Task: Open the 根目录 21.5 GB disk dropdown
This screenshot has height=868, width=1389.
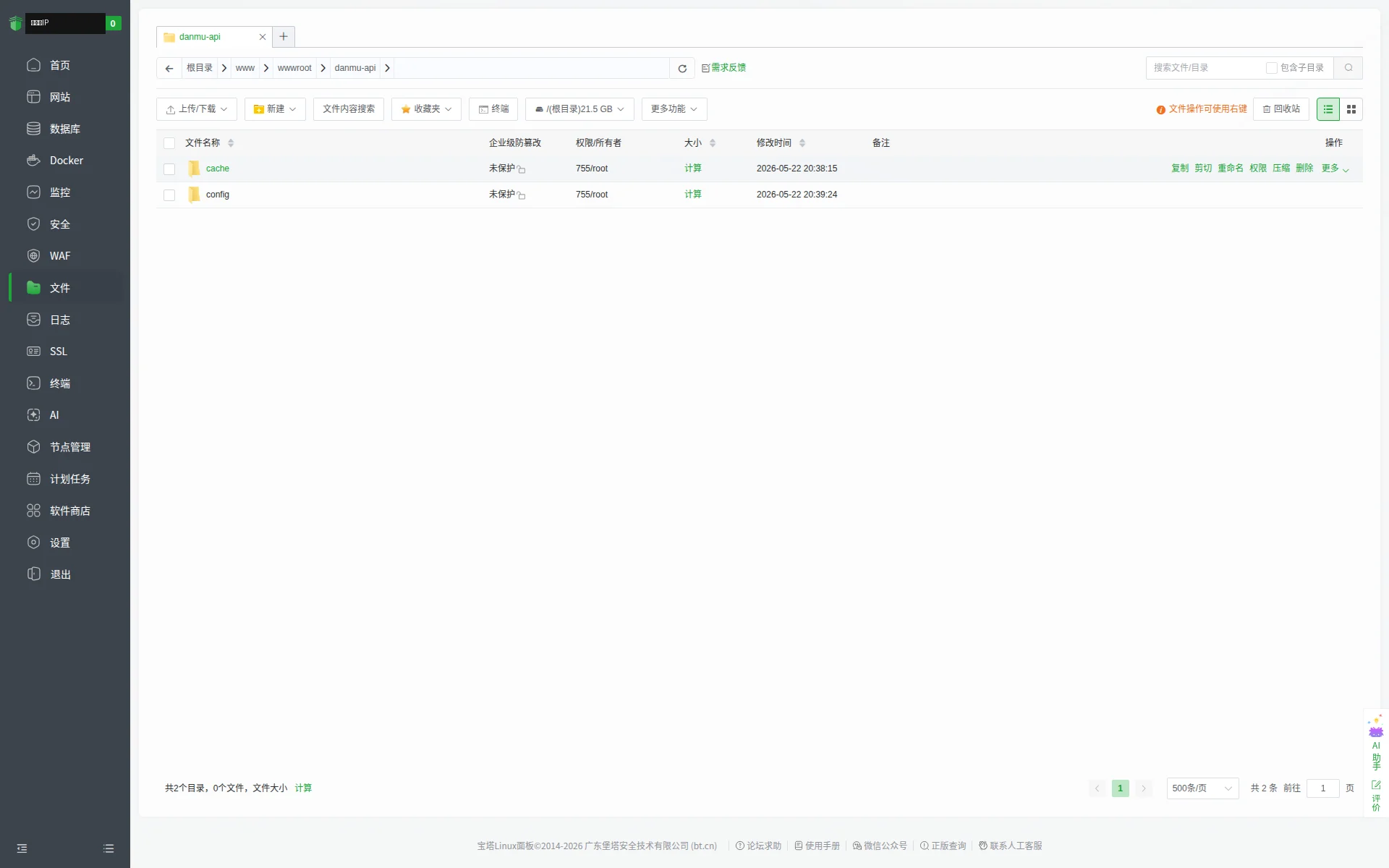Action: pos(579,109)
